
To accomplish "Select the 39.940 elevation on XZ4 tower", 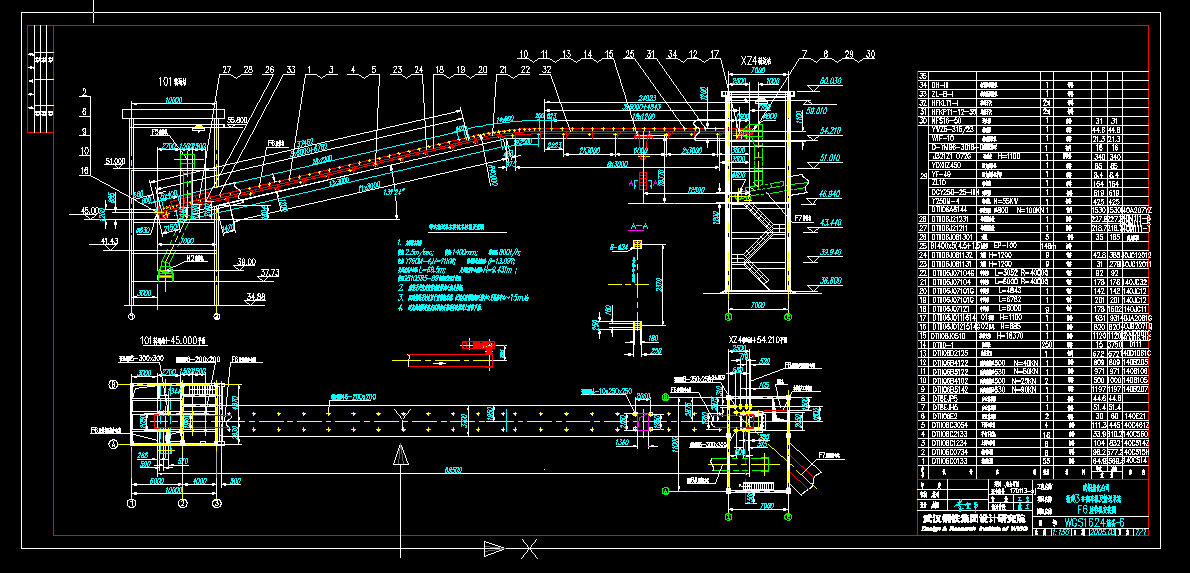I will pyautogui.click(x=830, y=252).
